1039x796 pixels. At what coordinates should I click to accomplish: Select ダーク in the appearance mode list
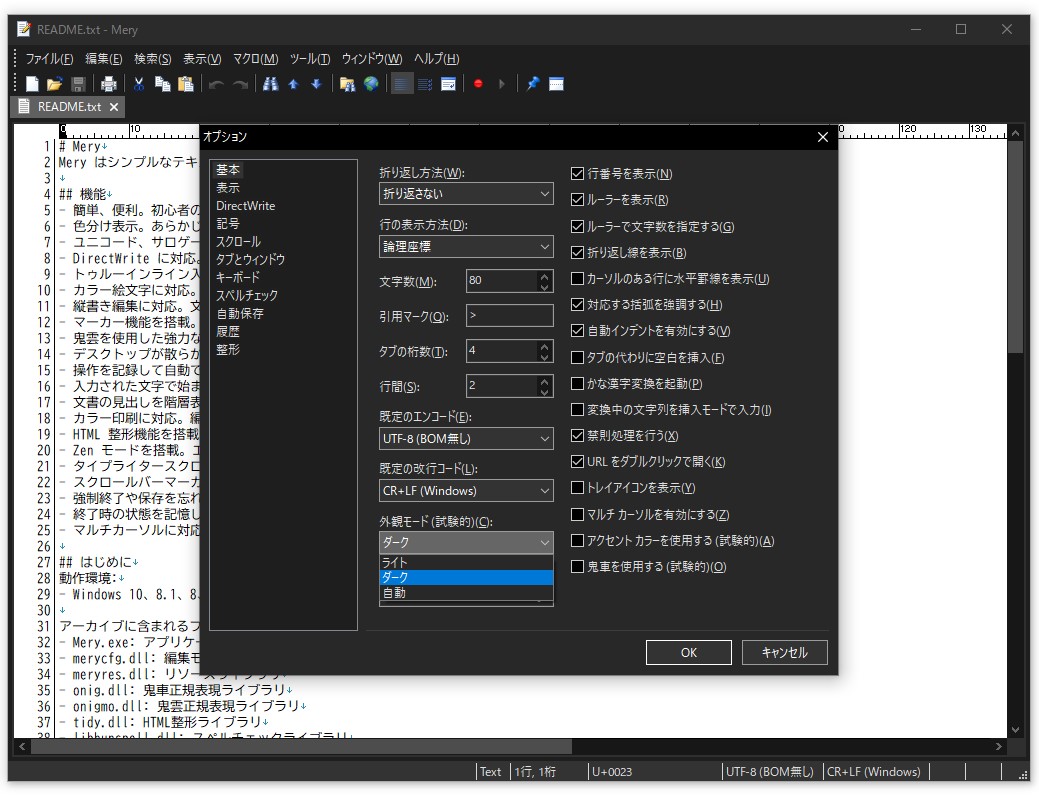pos(466,577)
